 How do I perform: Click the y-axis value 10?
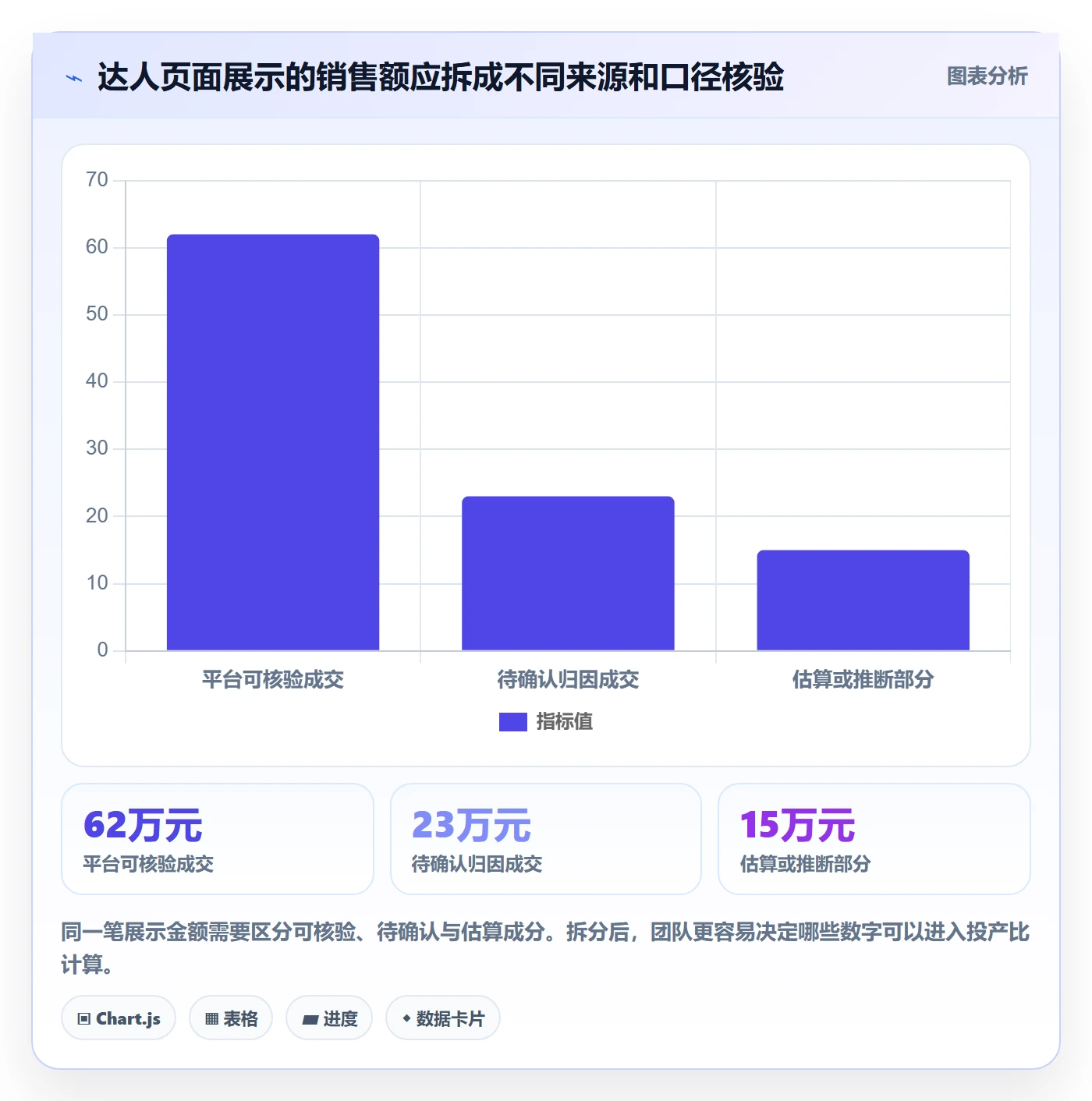97,583
